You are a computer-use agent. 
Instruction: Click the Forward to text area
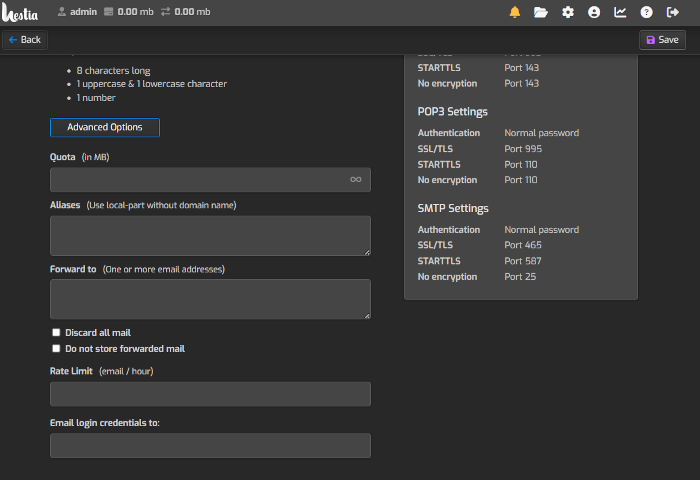point(210,299)
